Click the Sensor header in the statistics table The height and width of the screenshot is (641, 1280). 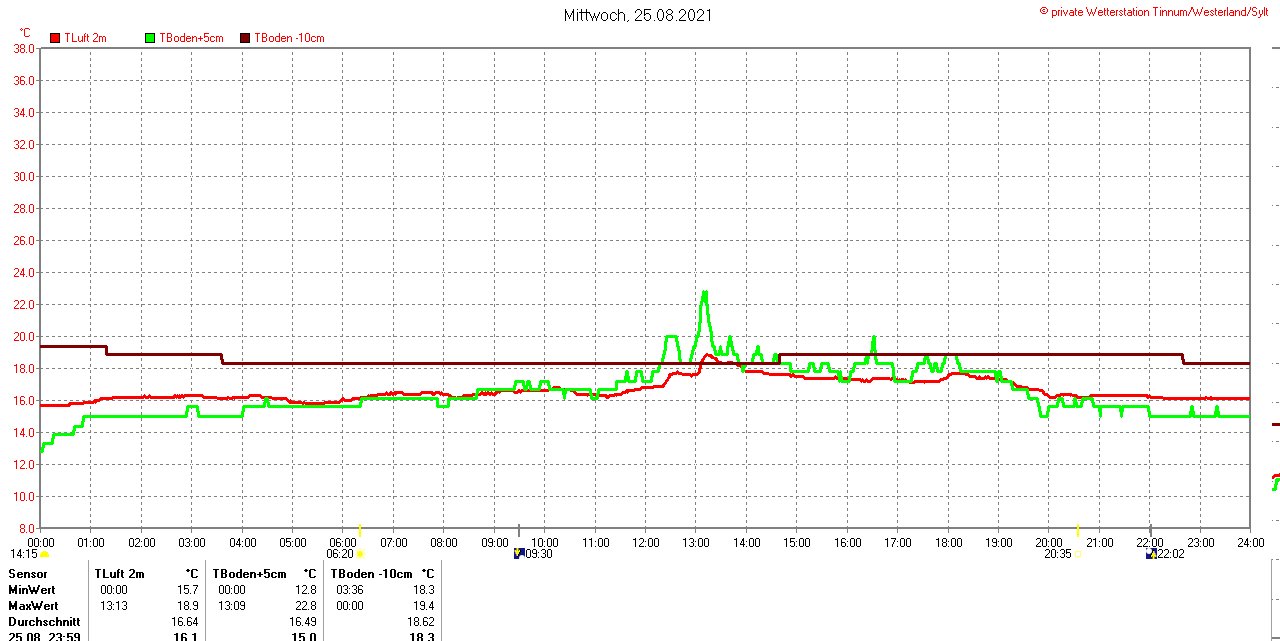point(28,574)
